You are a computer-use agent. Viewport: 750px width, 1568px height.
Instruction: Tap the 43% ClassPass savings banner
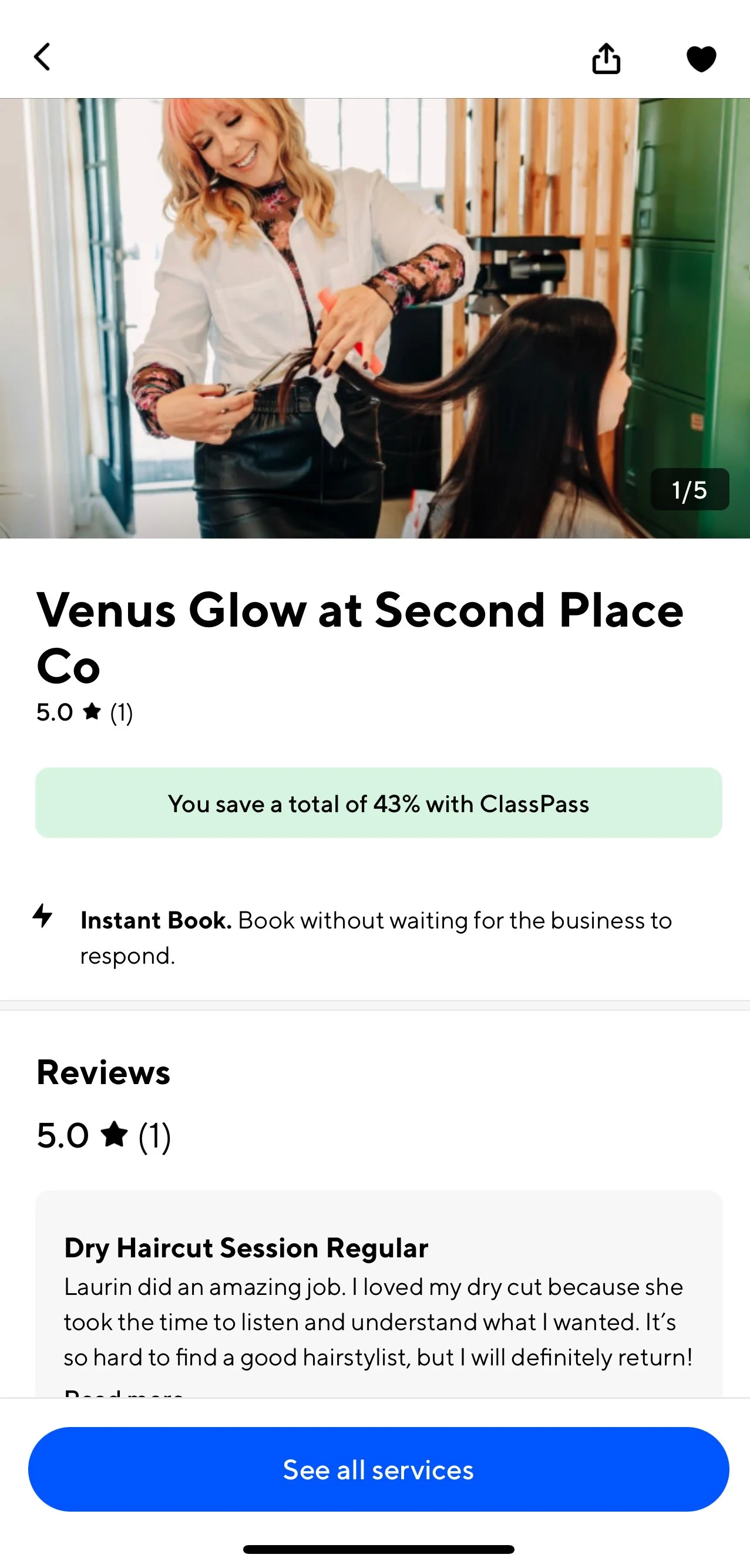click(378, 803)
